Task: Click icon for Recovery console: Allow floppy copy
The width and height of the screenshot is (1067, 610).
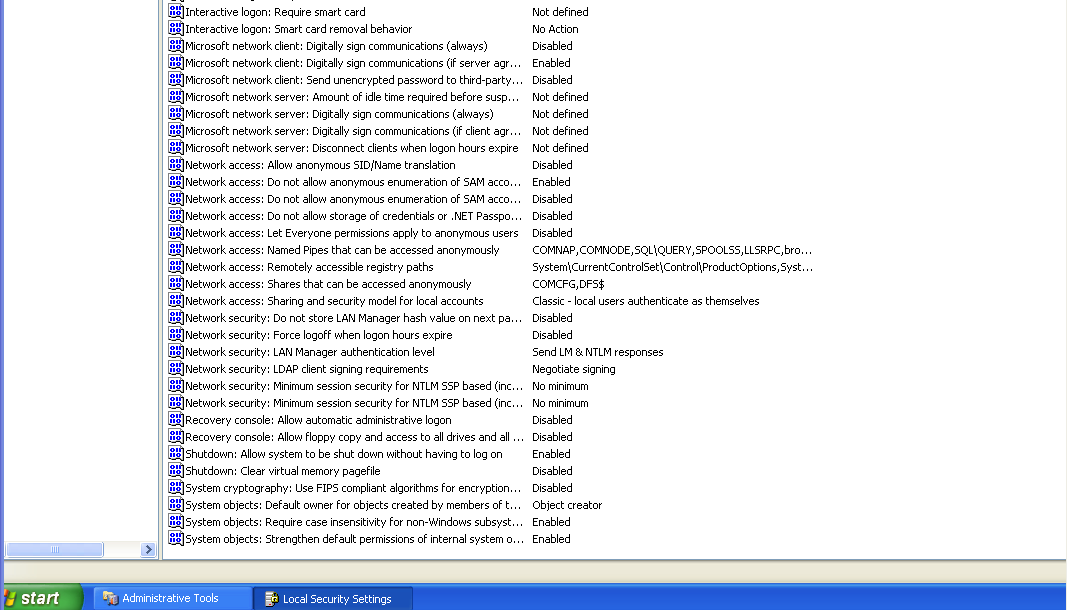Action: click(176, 437)
